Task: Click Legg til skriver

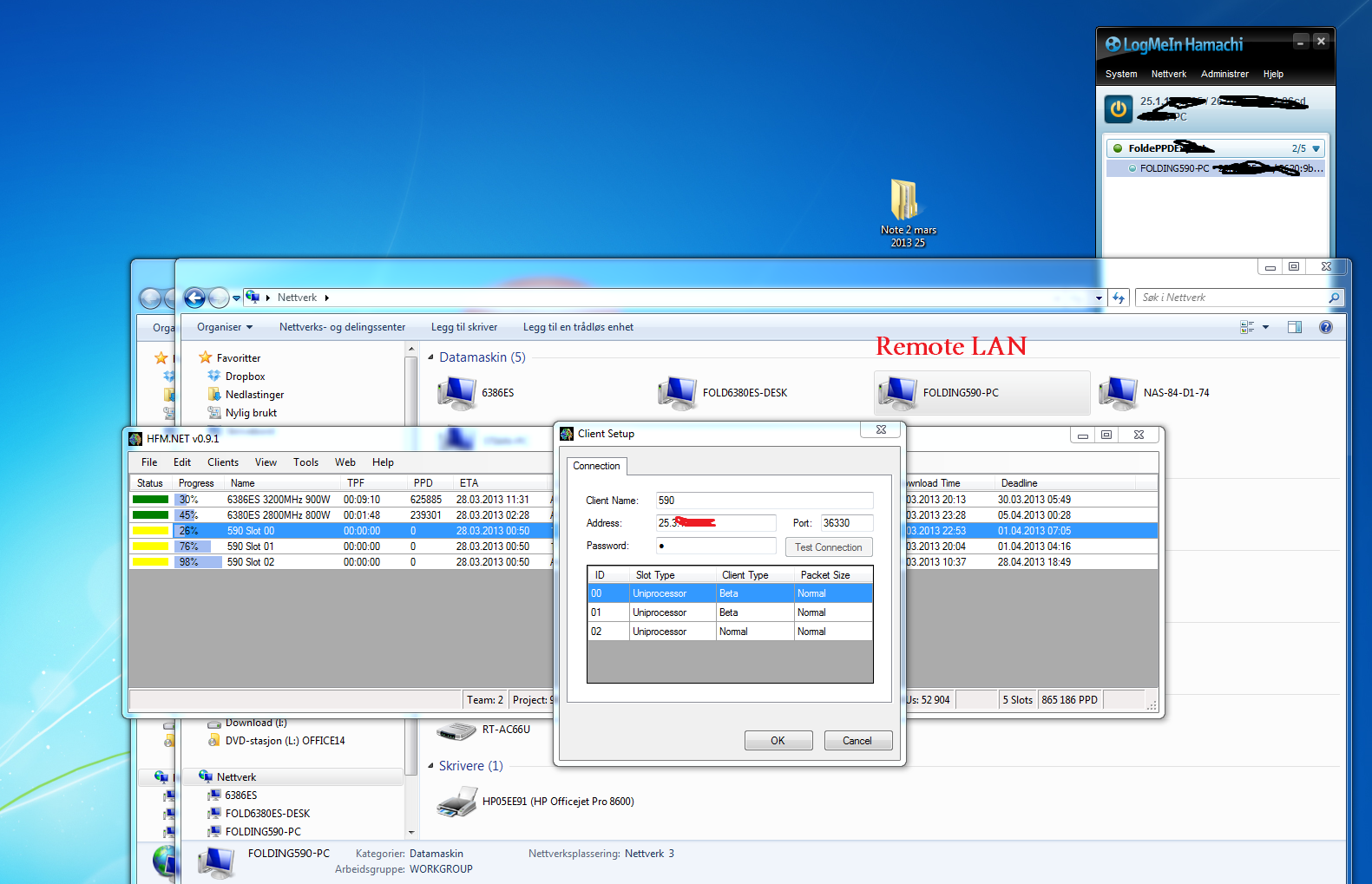Action: tap(464, 327)
